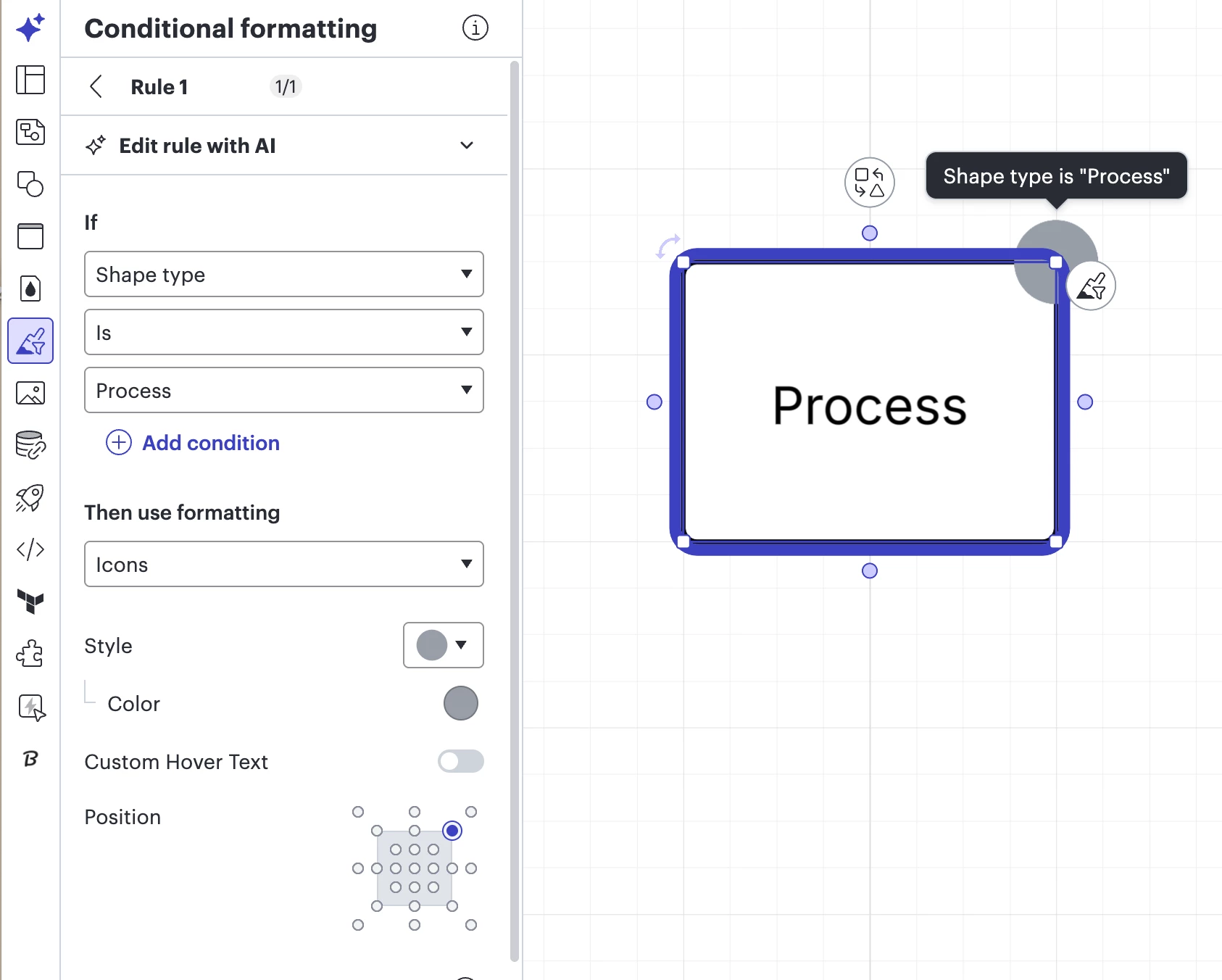Open the Icons formatting type dropdown

[x=283, y=564]
